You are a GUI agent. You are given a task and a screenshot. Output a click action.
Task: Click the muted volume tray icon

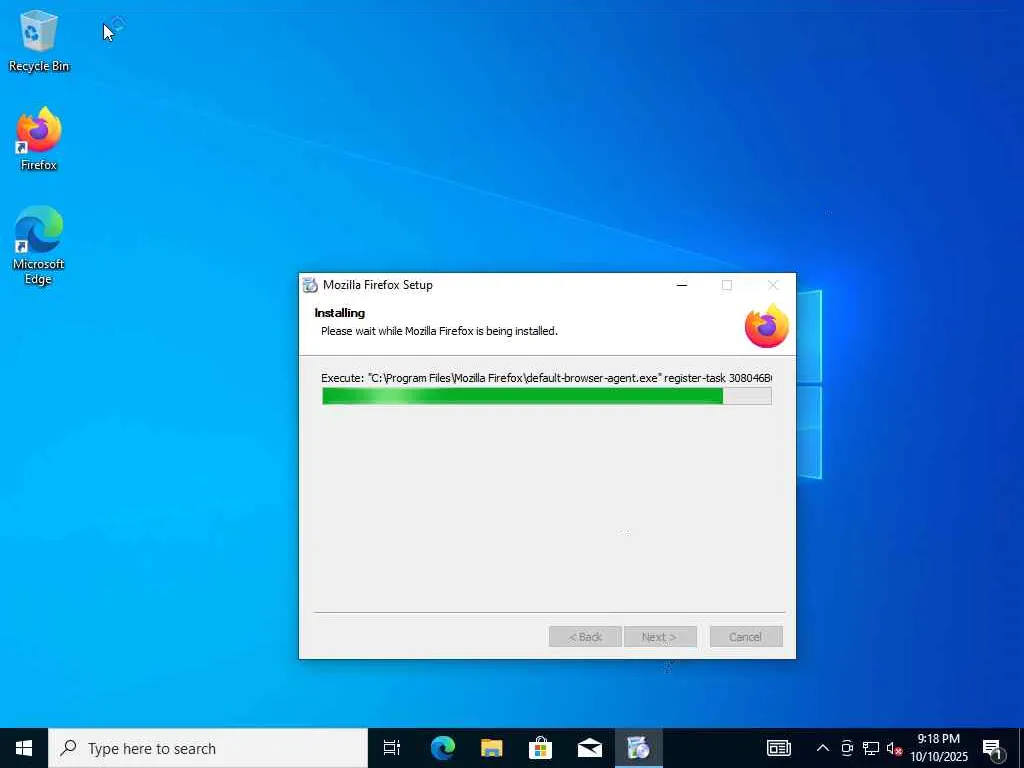click(x=894, y=749)
